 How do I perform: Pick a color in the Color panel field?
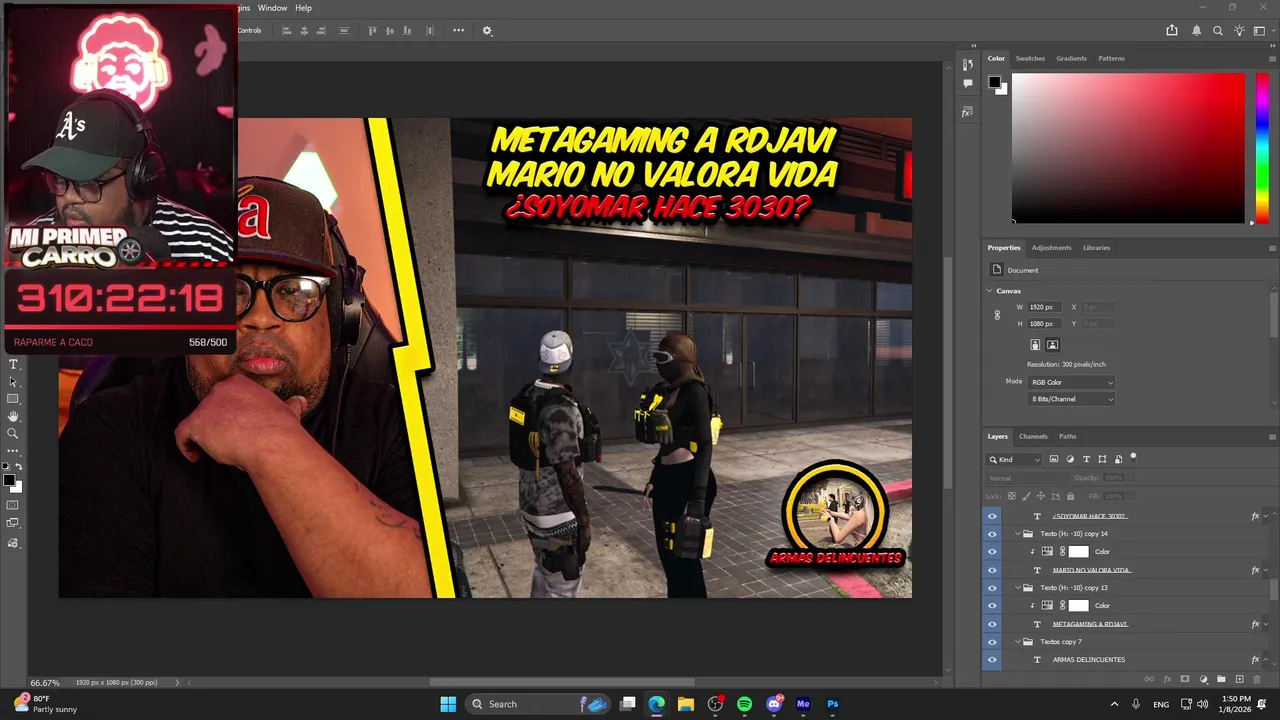(1128, 148)
